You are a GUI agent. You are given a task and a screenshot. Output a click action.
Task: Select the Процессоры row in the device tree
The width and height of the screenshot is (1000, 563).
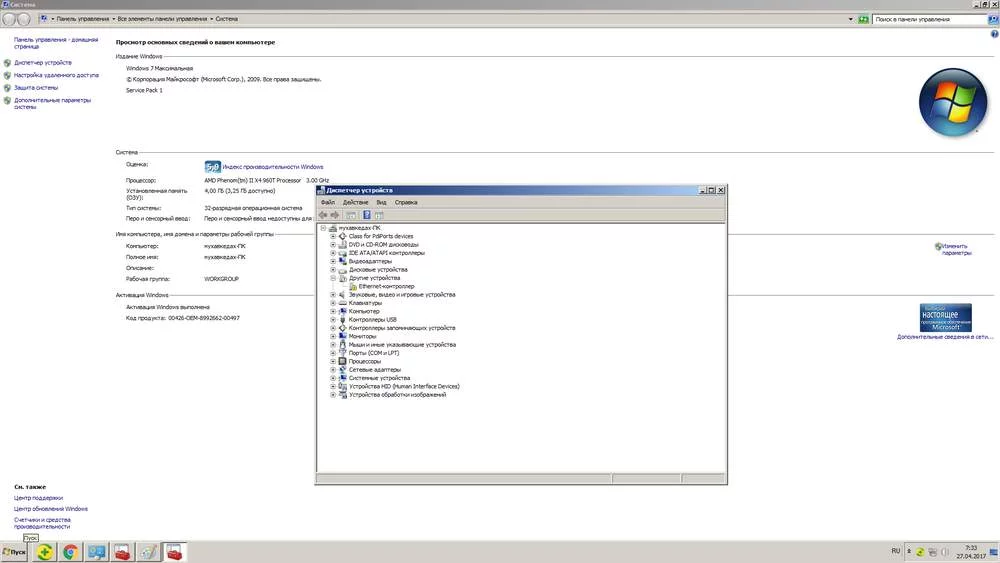(x=364, y=361)
